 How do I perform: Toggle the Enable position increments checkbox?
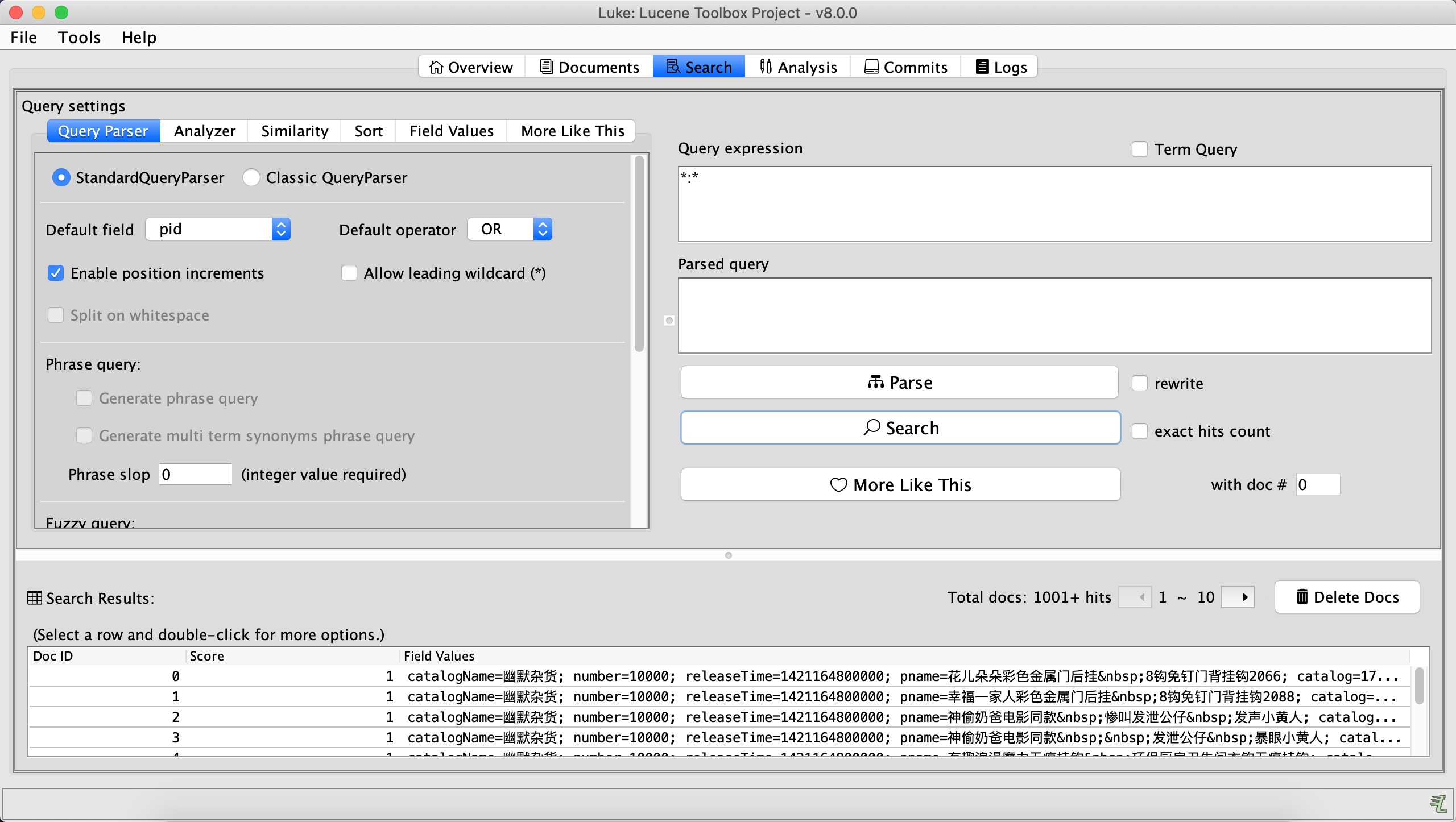point(57,272)
